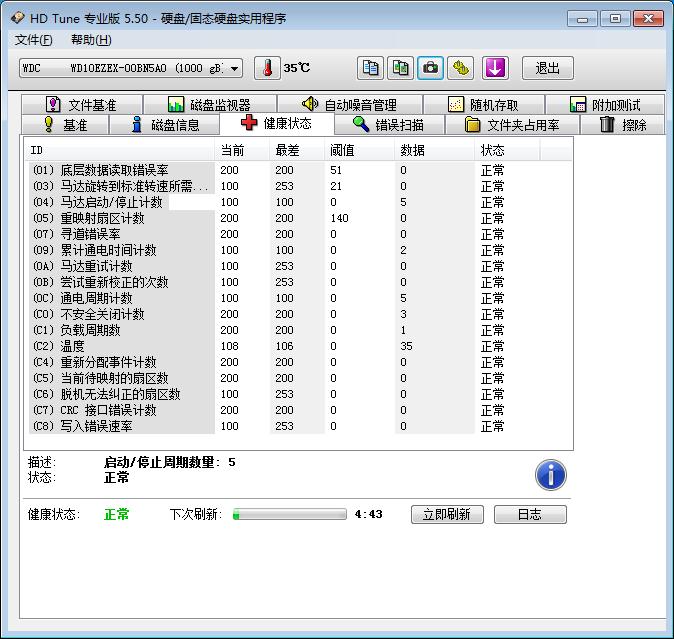Click the copy info to clipboard icon
Image resolution: width=674 pixels, height=639 pixels.
370,68
